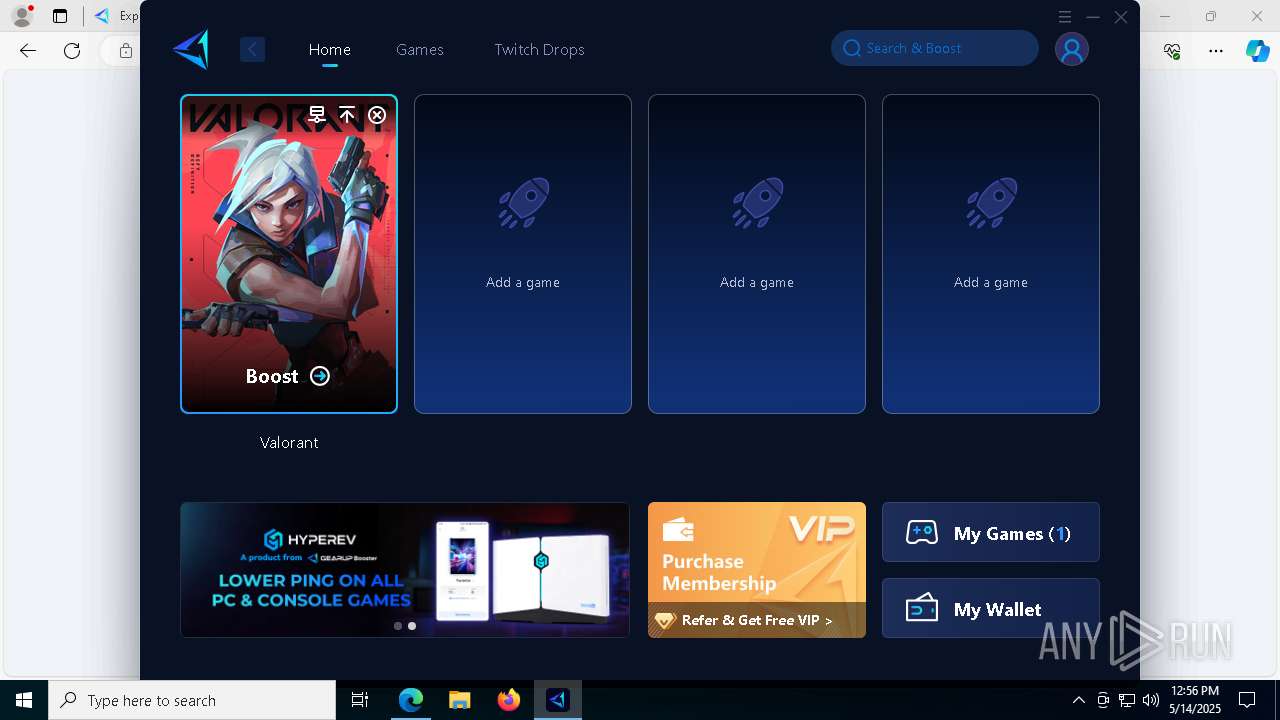Open the HYPEREV banner ad
Screen dimensions: 1280x720
pyautogui.click(x=405, y=570)
